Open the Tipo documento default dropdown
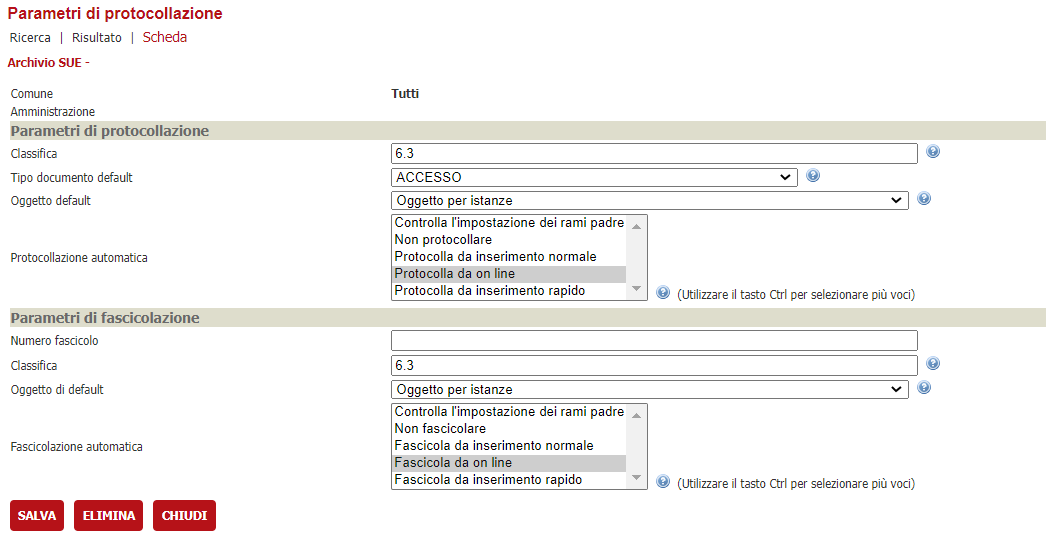This screenshot has height=555, width=1046. [x=594, y=177]
